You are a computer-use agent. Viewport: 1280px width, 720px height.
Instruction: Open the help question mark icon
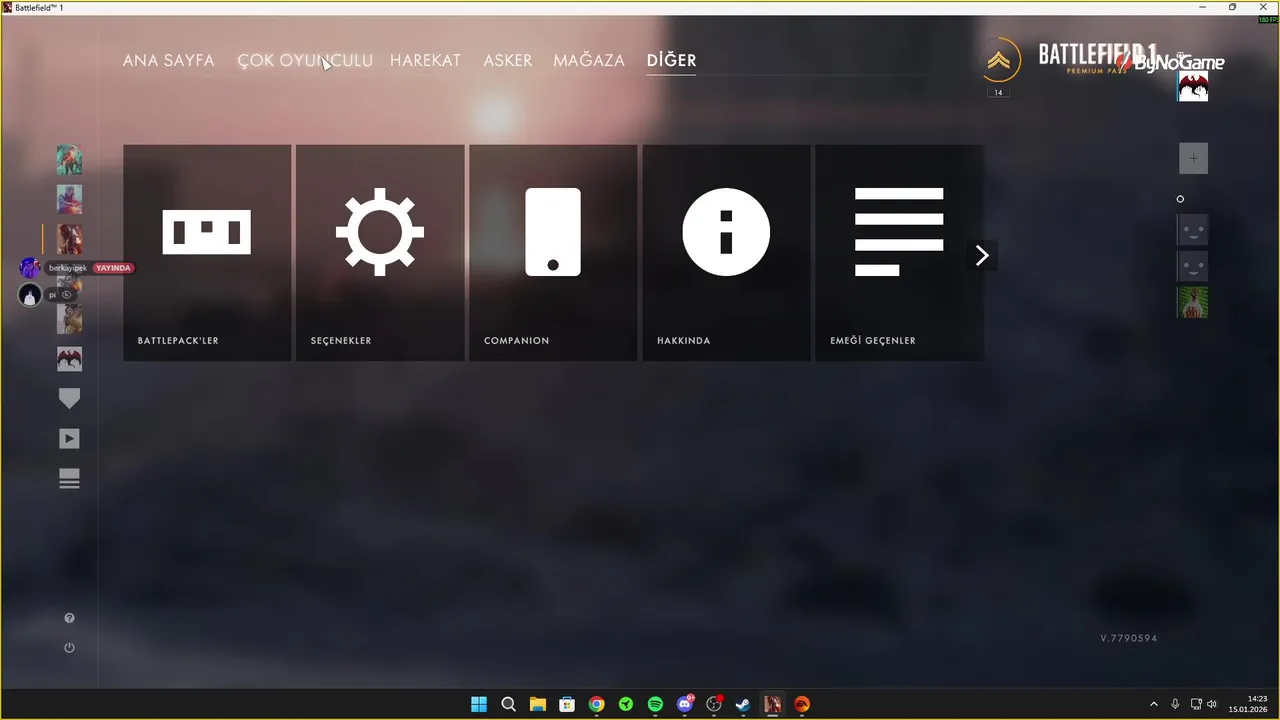pos(69,618)
